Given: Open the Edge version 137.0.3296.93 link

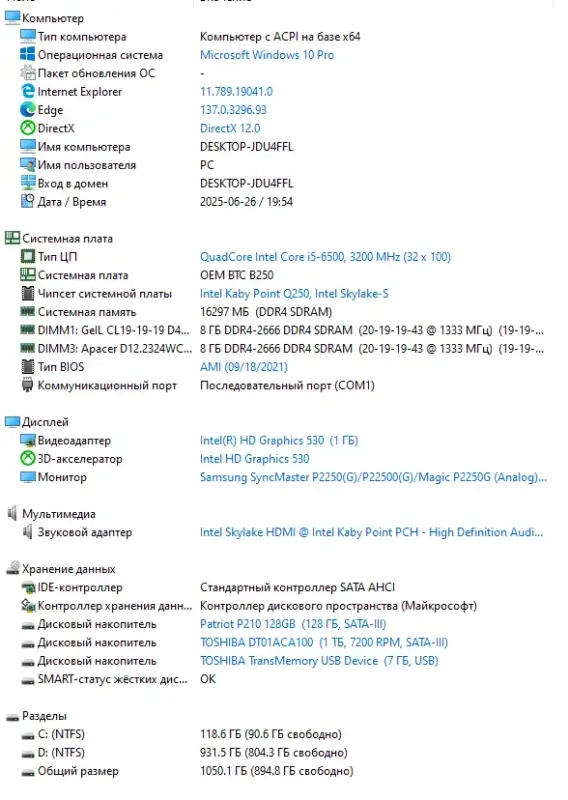Looking at the screenshot, I should [233, 110].
